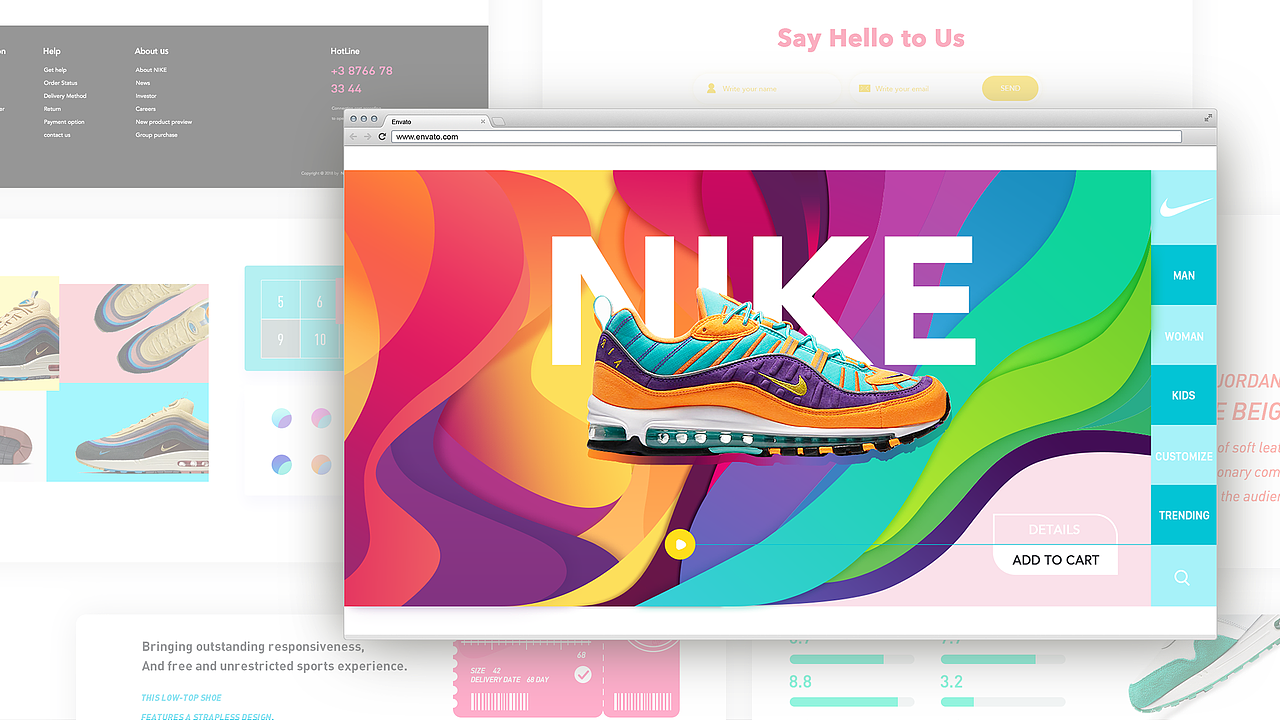Open the WOMAN menu item
1280x720 pixels.
click(x=1184, y=336)
